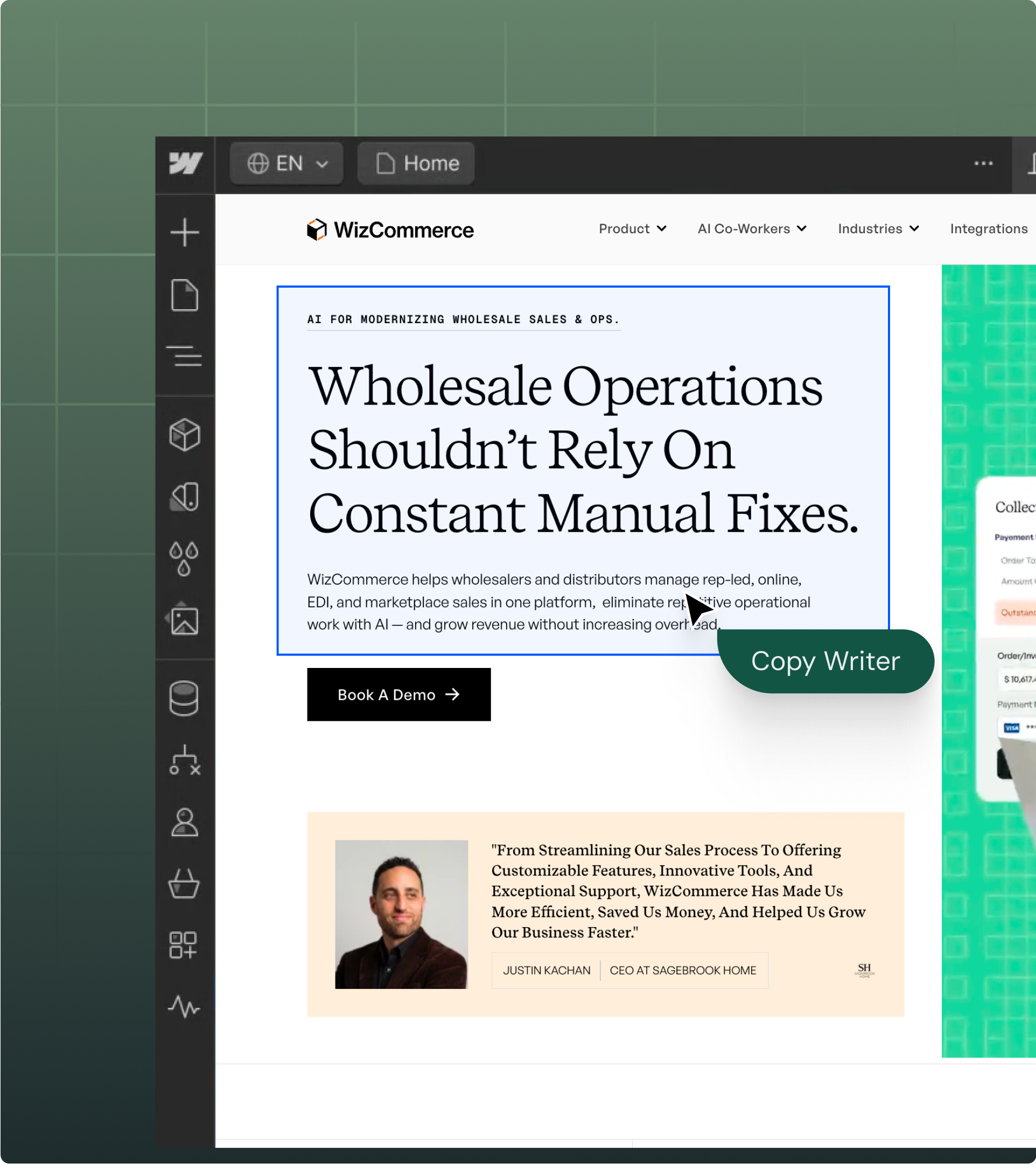The width and height of the screenshot is (1036, 1170).
Task: Select the 'AI FOR MODERNIZING WHOLESALE SALES & OPS.' tagline
Action: tap(464, 319)
